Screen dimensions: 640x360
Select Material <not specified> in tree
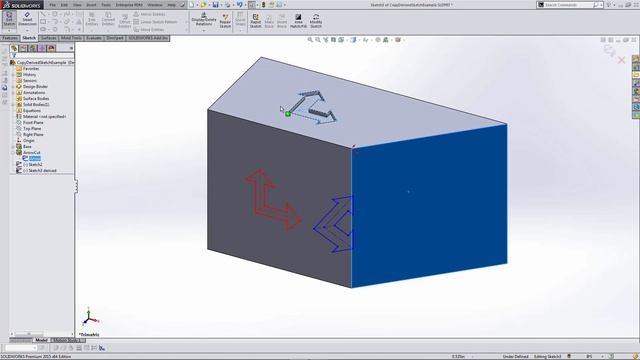[44, 116]
